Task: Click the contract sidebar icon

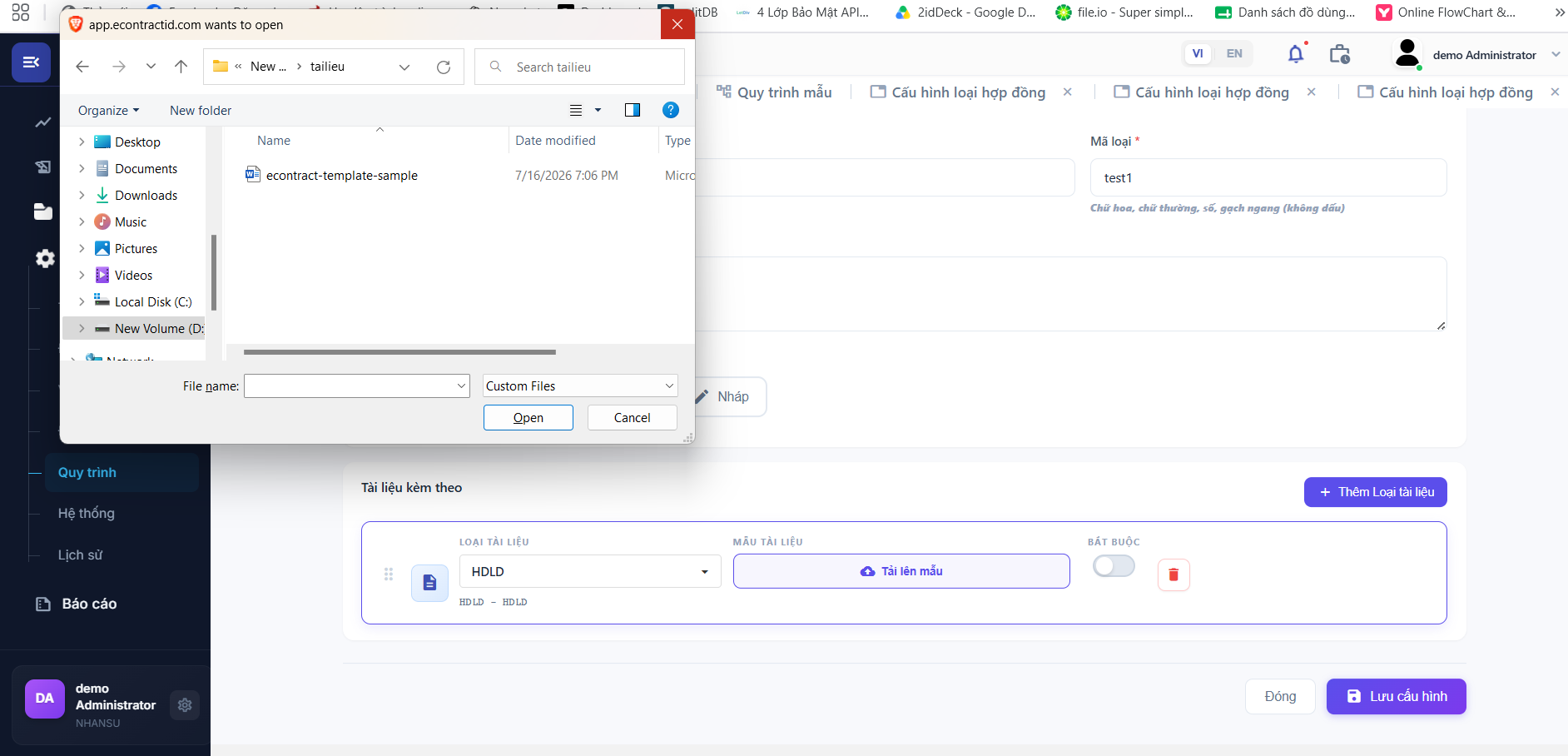Action: coord(43,167)
